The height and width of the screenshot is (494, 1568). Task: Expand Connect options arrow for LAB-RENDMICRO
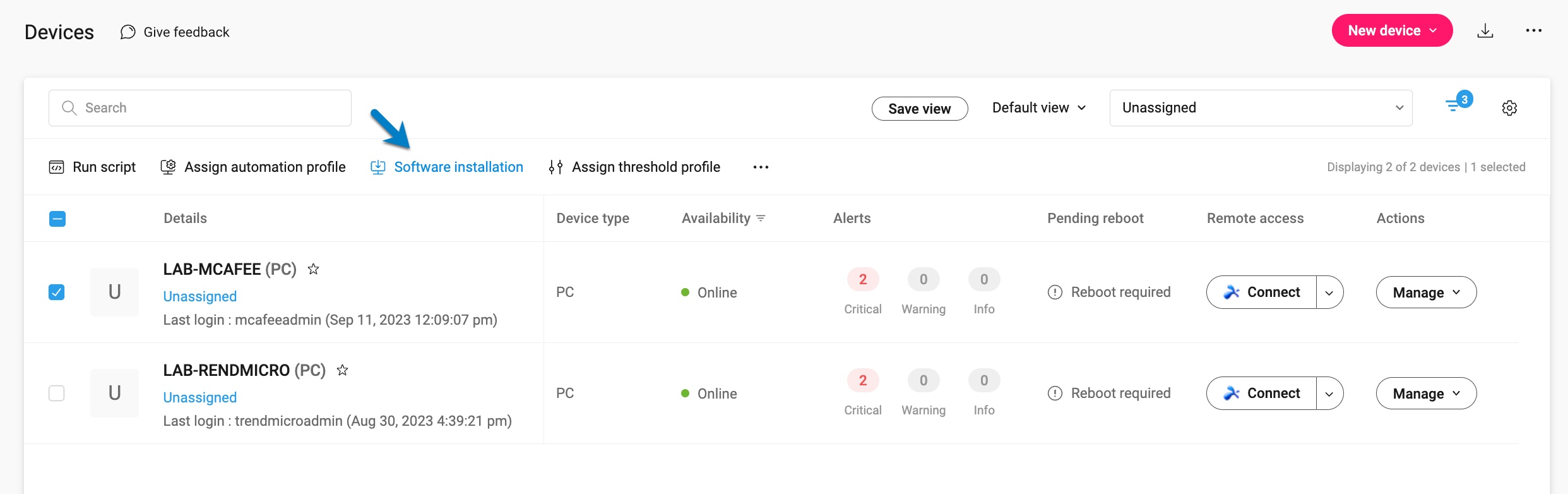coord(1329,394)
